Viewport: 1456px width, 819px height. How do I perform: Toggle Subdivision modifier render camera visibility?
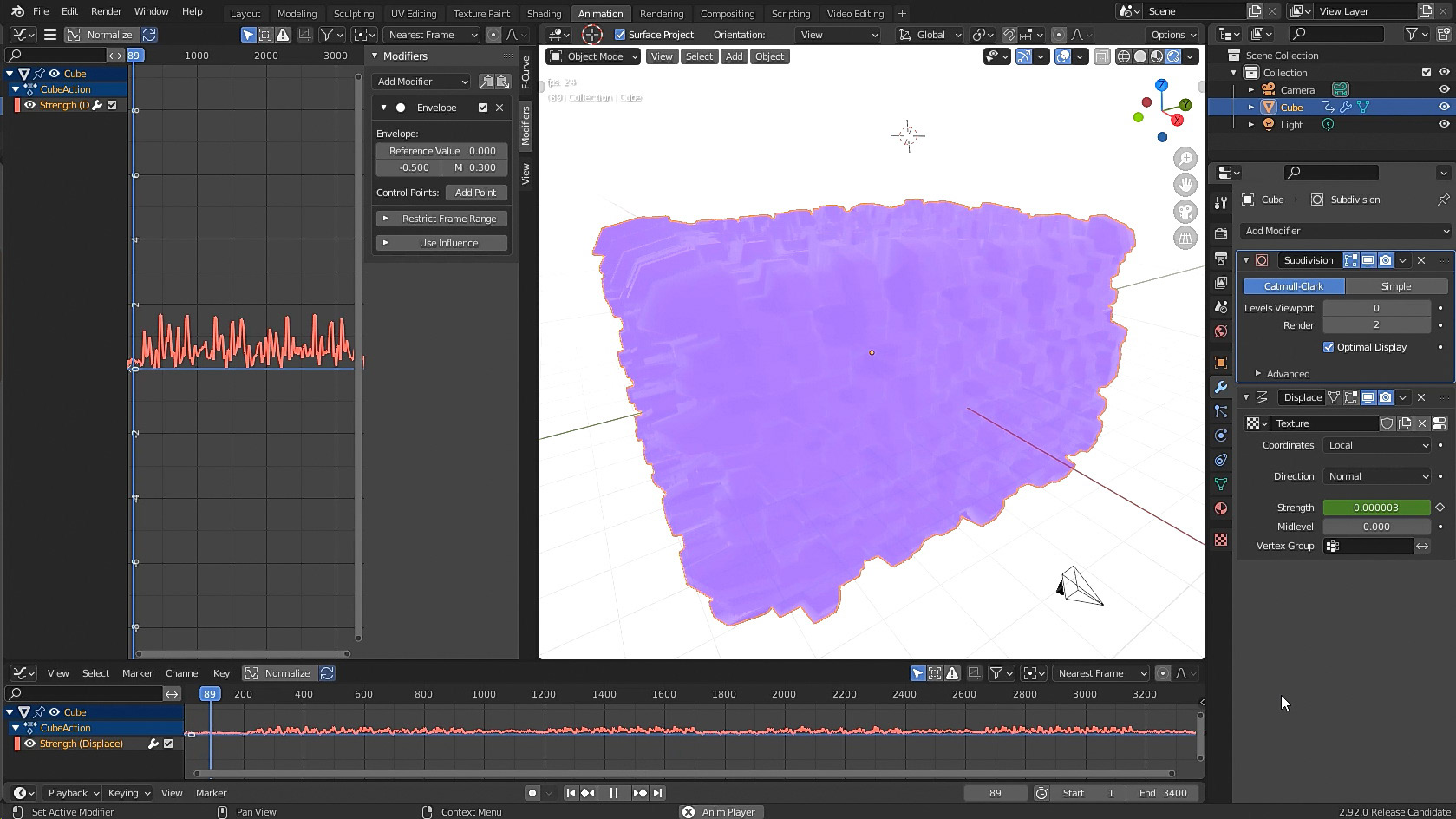point(1386,260)
